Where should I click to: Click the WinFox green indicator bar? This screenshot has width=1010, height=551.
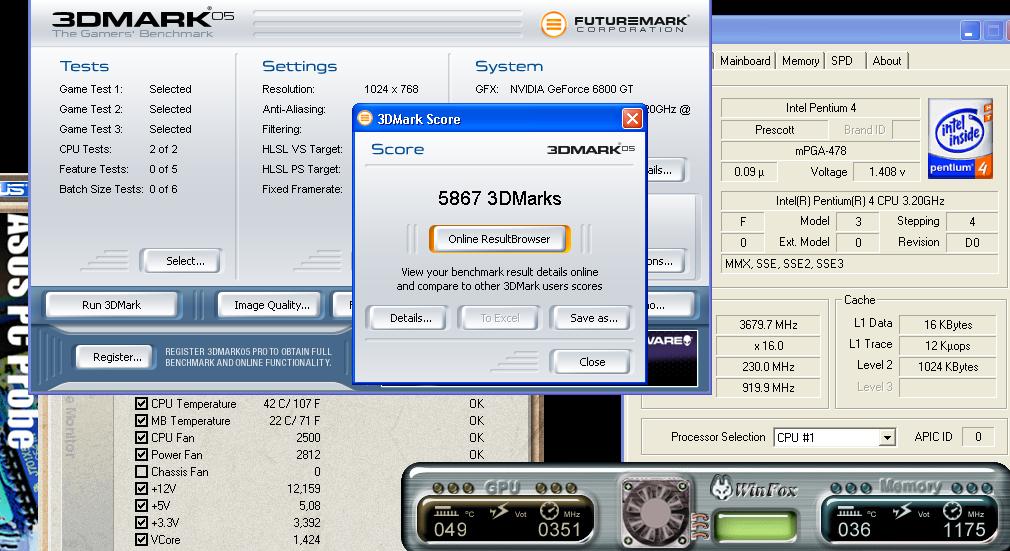point(757,524)
